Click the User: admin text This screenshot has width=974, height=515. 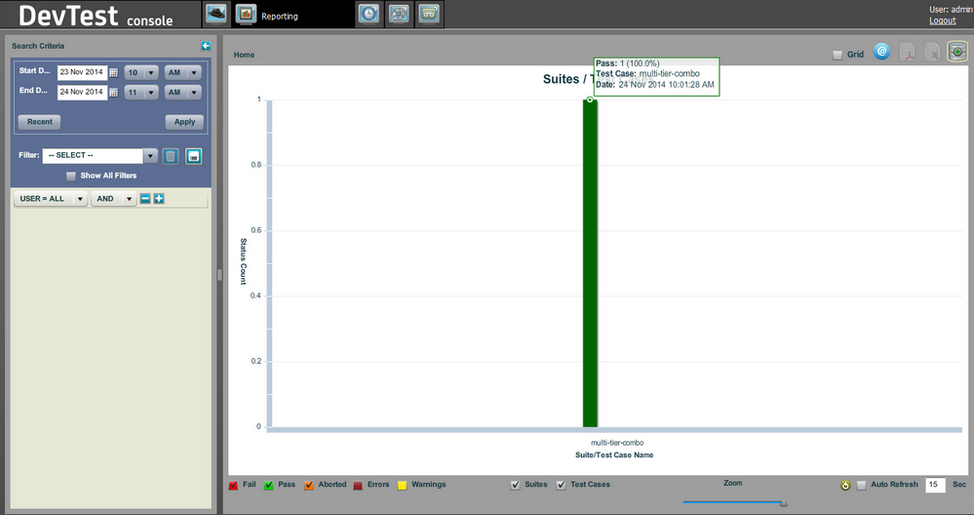(x=950, y=9)
